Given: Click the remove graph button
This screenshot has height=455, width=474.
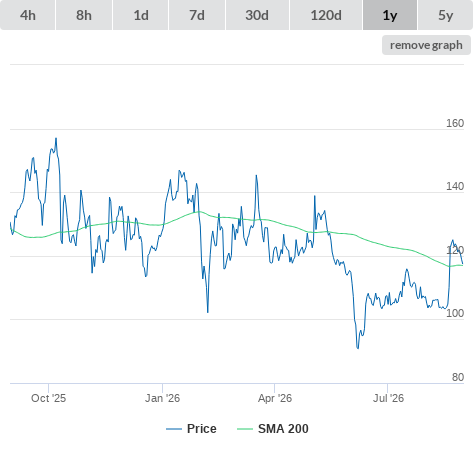Looking at the screenshot, I should (x=426, y=45).
